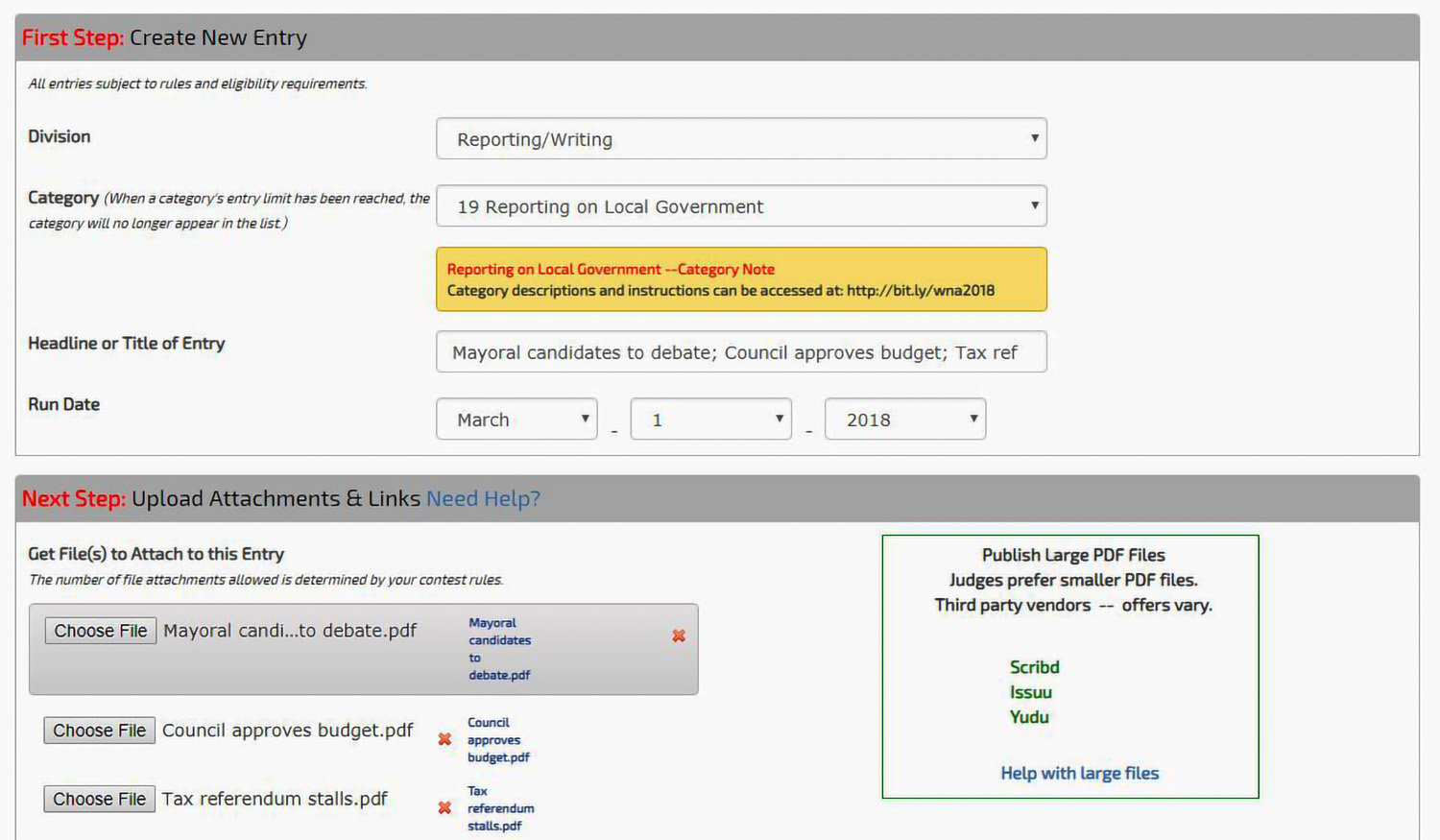Screen dimensions: 1440x840
Task: Open the Run Date year dropdown
Action: [905, 419]
